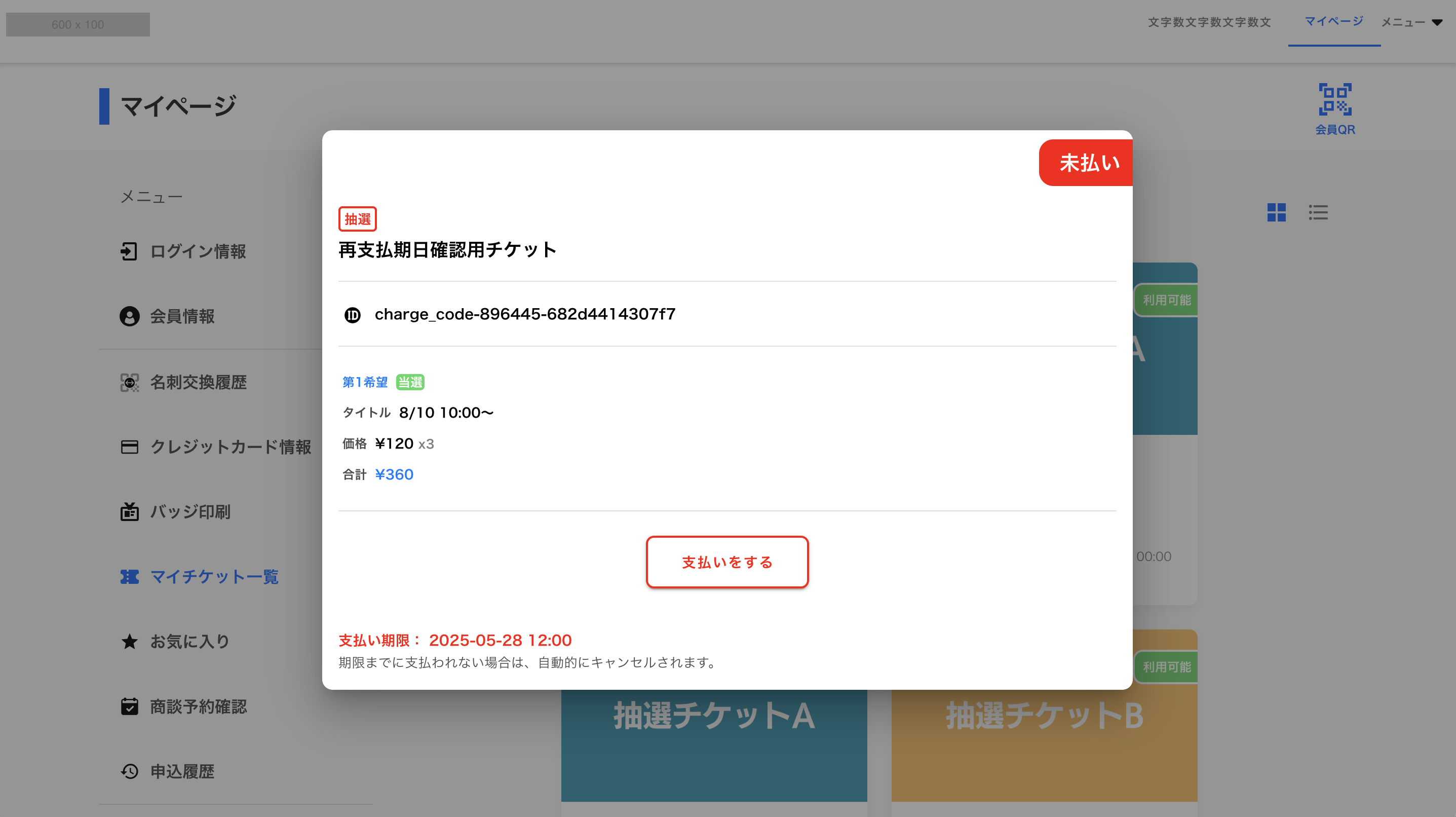Open 申込履歴 in the sidebar
The image size is (1456, 817).
tap(182, 771)
